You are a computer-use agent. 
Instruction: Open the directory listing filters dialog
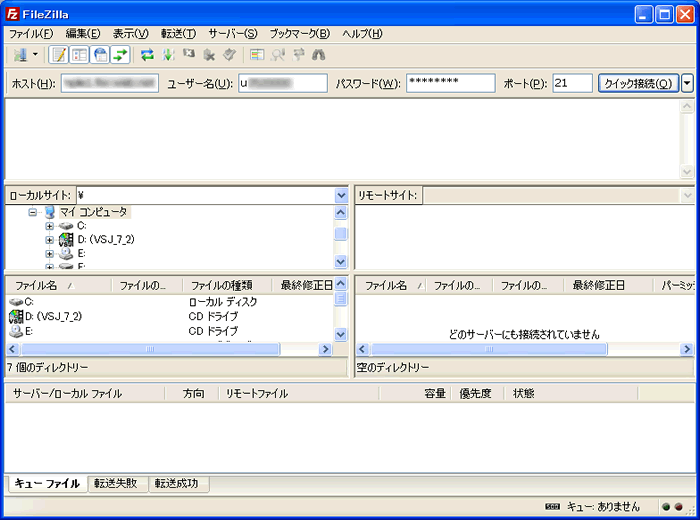point(257,55)
